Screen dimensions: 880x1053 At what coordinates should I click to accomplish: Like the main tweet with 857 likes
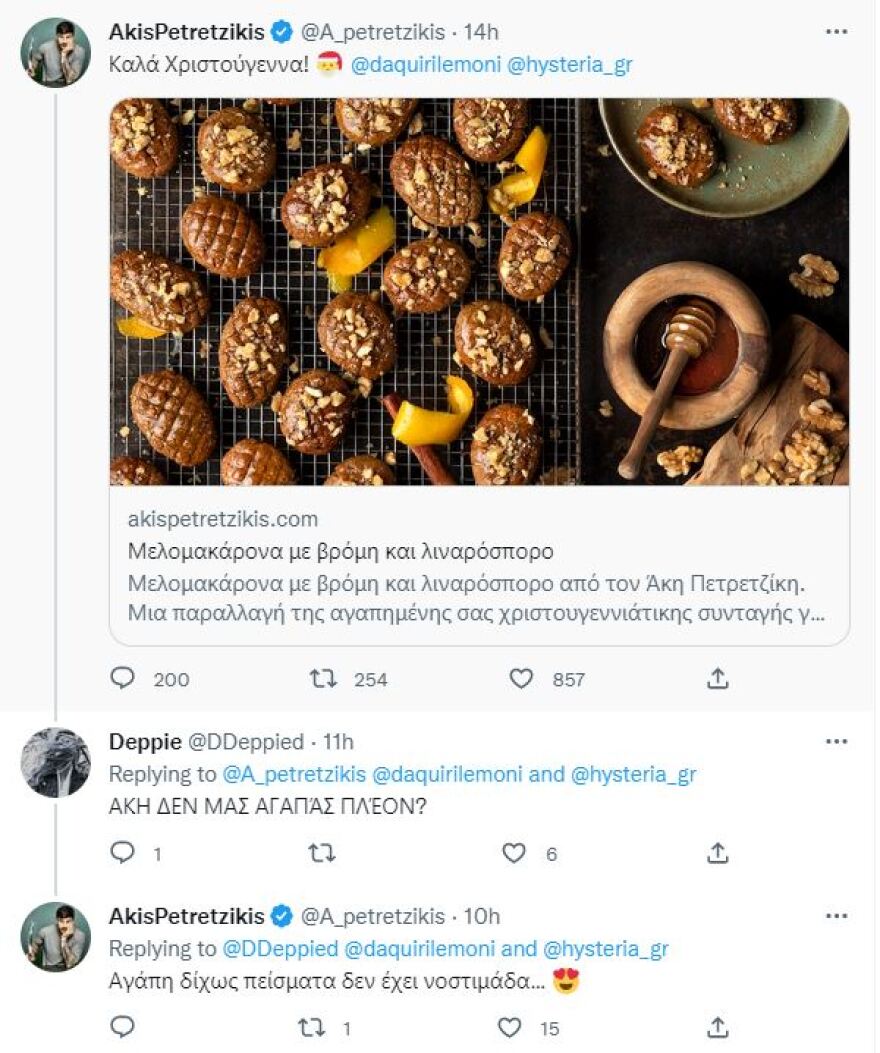click(x=521, y=679)
